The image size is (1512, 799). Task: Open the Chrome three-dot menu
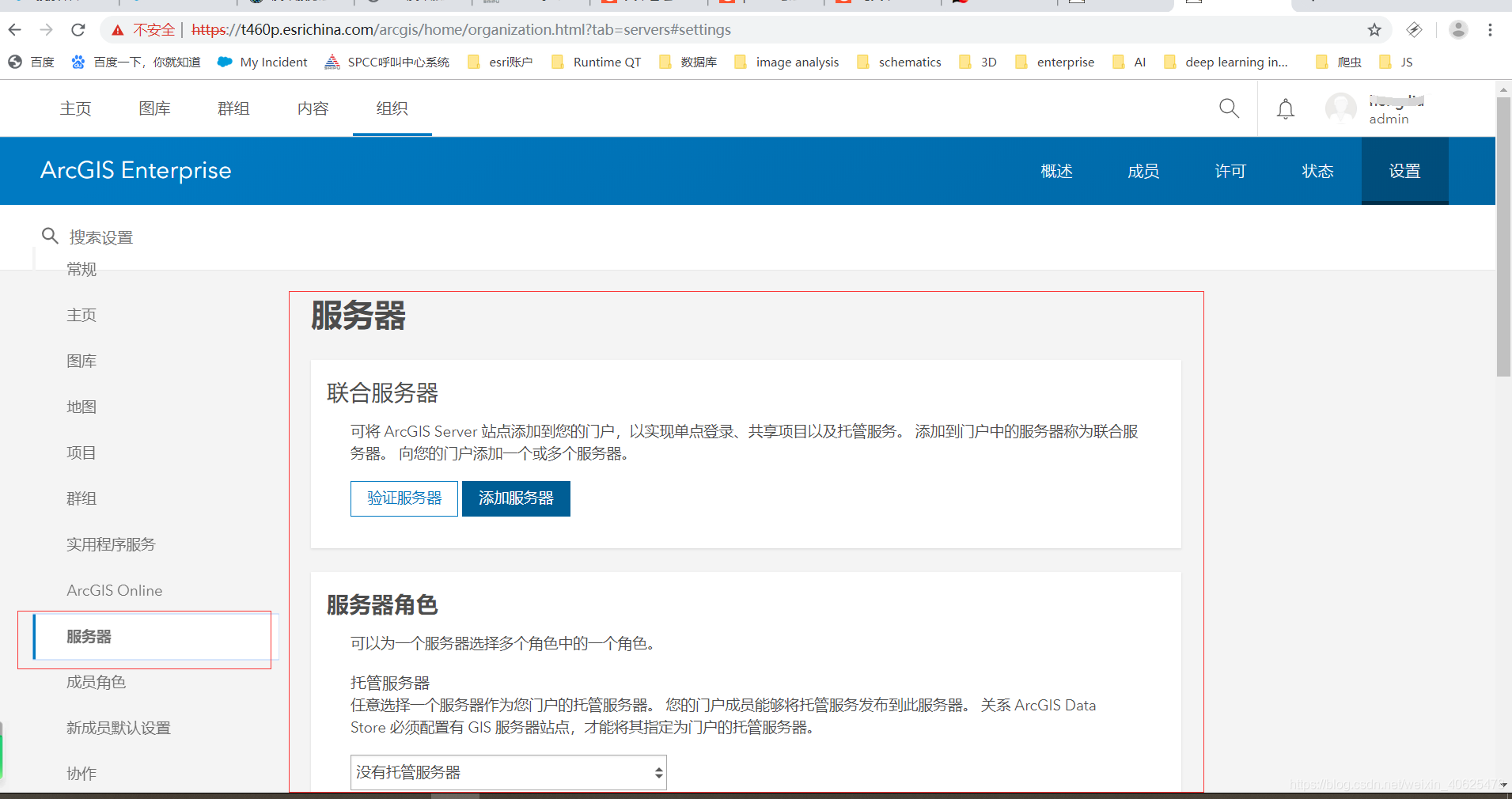(x=1490, y=30)
